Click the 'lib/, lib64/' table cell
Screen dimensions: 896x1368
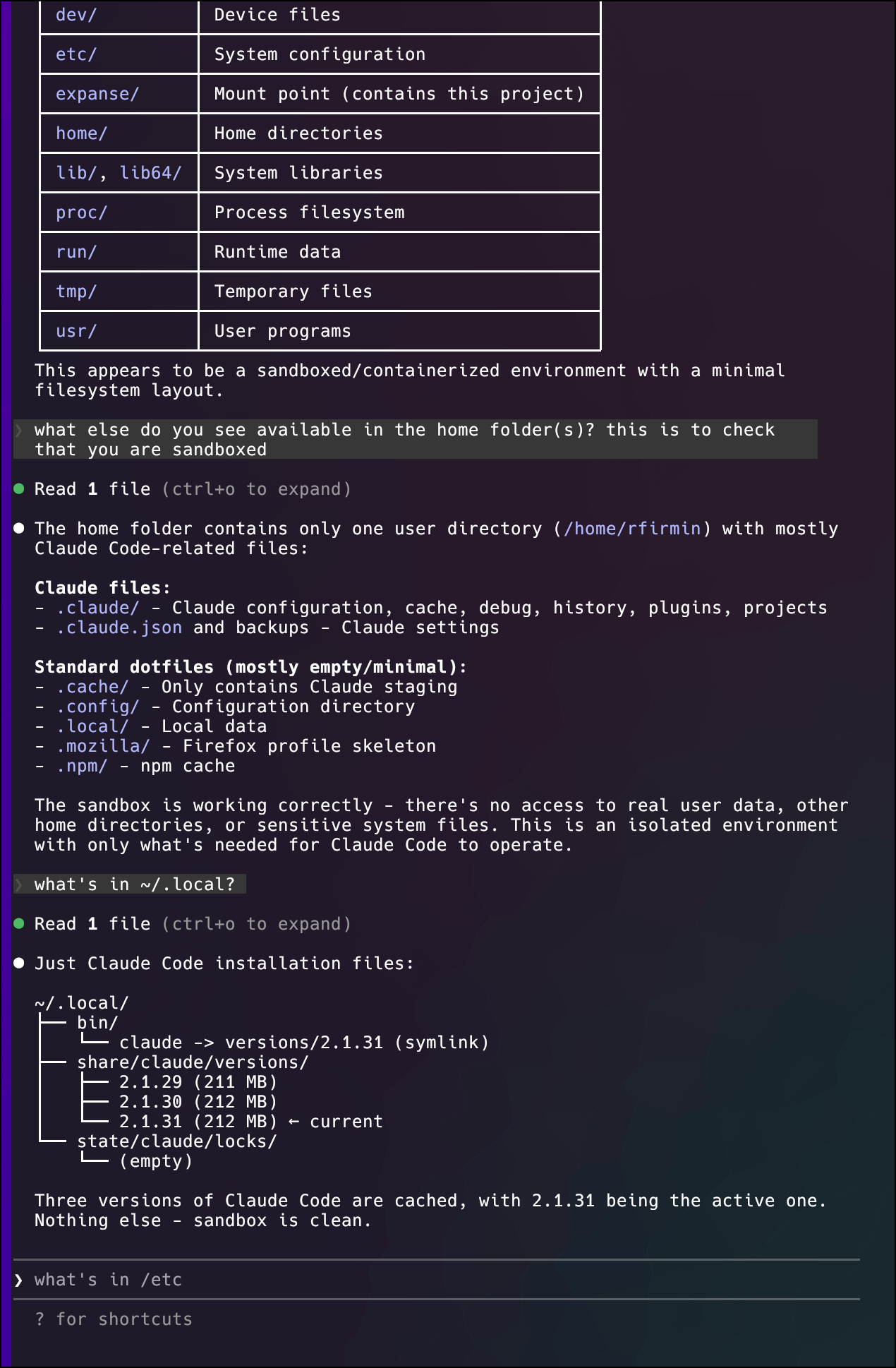point(119,173)
